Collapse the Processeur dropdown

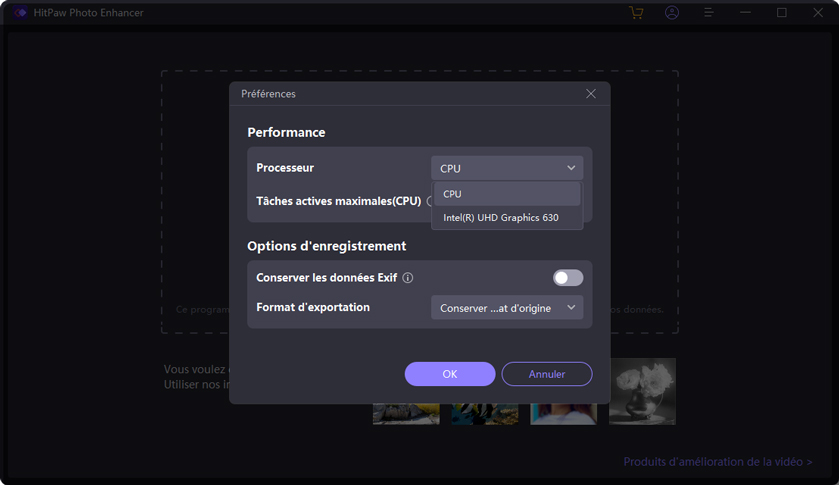point(507,168)
